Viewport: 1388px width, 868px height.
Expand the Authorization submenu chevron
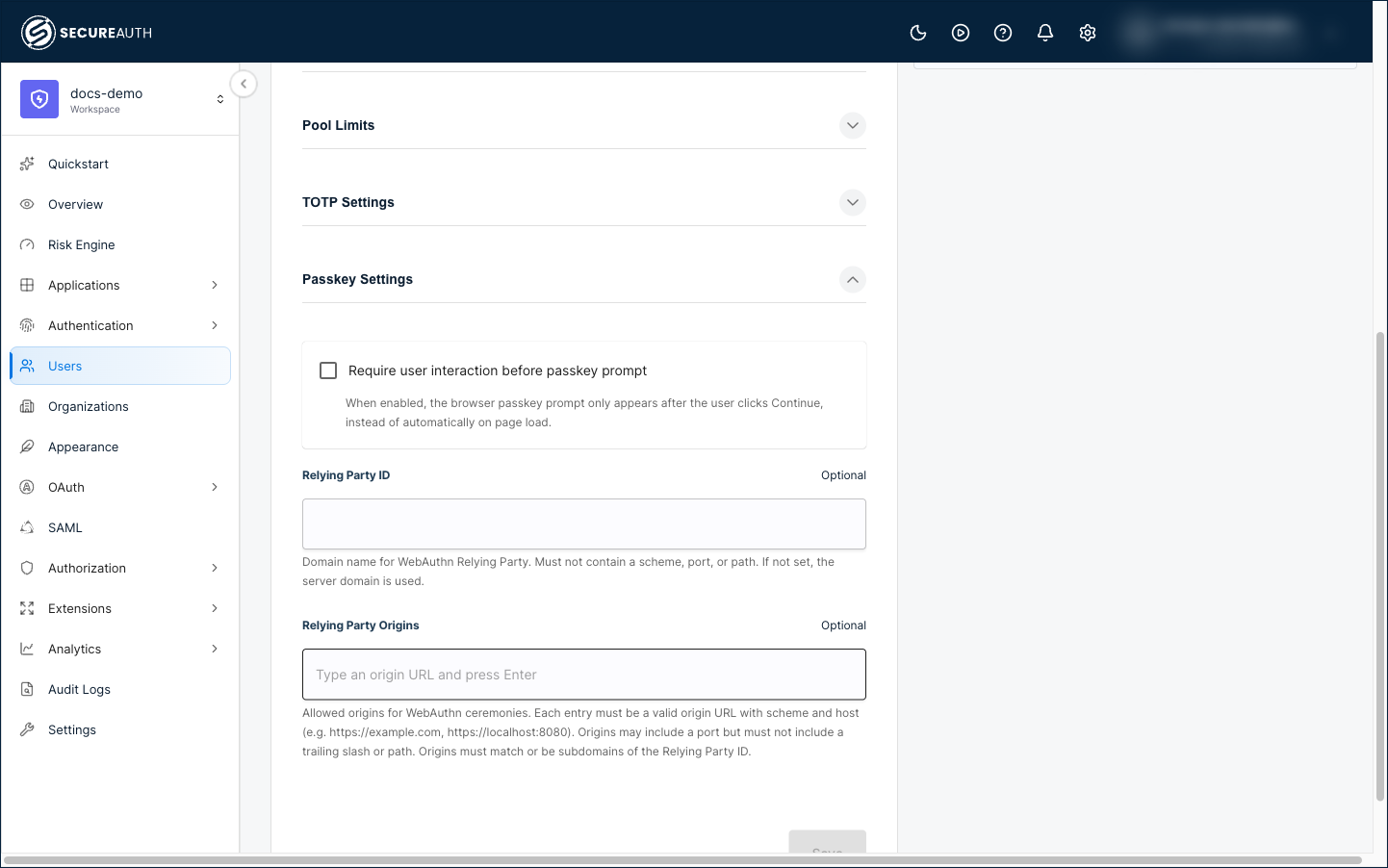(x=215, y=568)
